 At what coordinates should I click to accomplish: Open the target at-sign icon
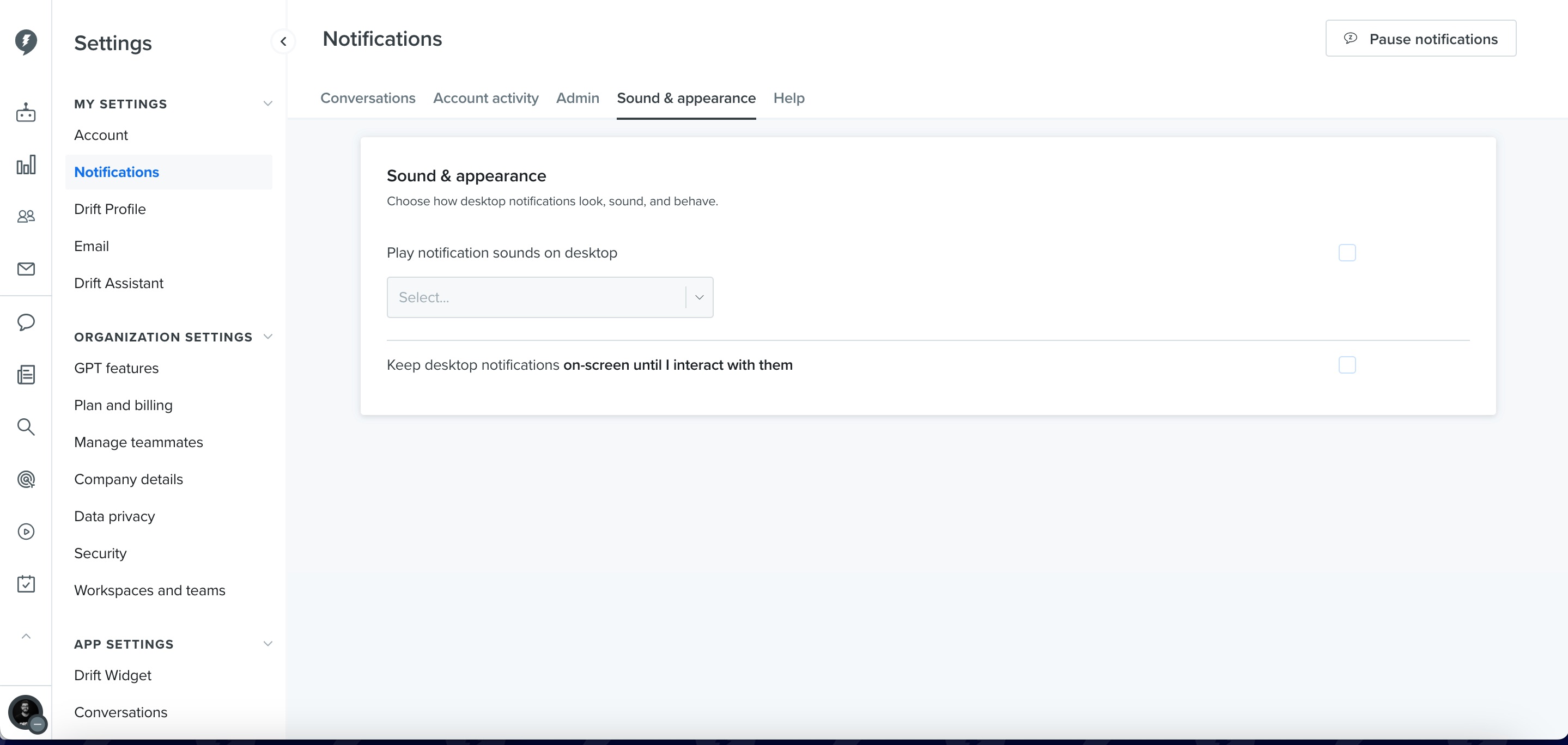click(x=26, y=479)
